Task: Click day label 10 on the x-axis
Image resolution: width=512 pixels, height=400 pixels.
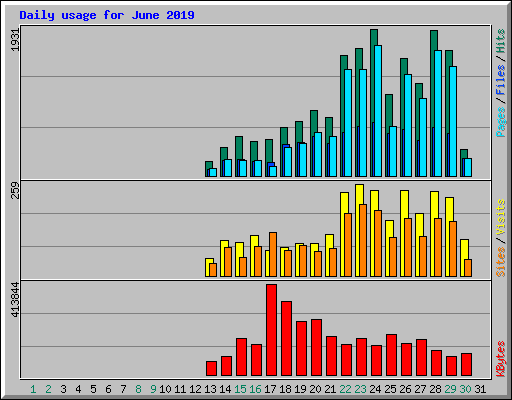Action: [165, 389]
